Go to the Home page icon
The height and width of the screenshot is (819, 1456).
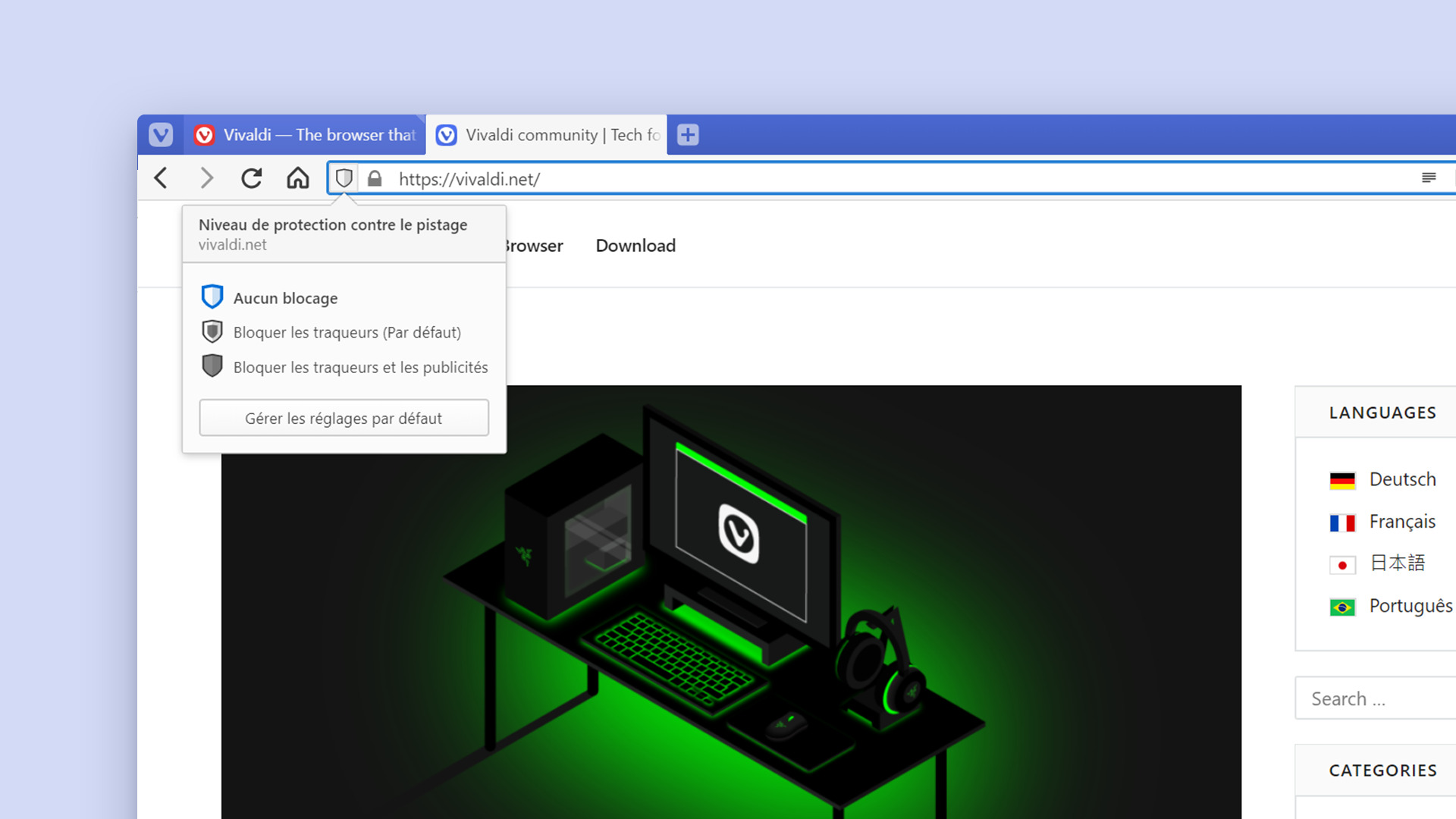[298, 178]
